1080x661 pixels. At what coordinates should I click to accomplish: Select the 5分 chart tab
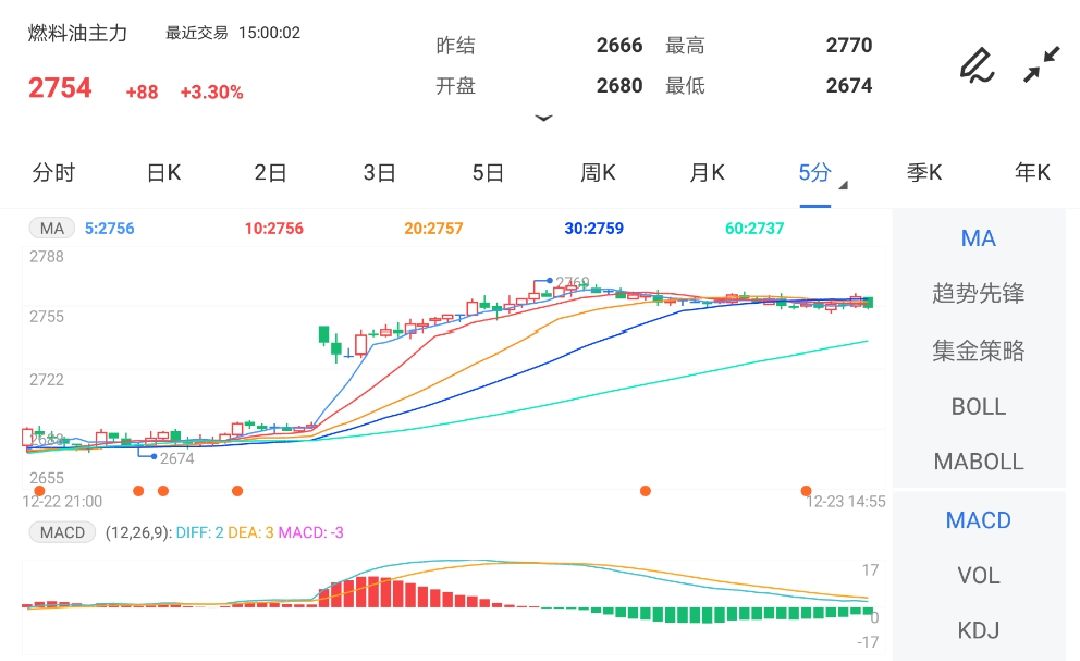click(x=815, y=173)
